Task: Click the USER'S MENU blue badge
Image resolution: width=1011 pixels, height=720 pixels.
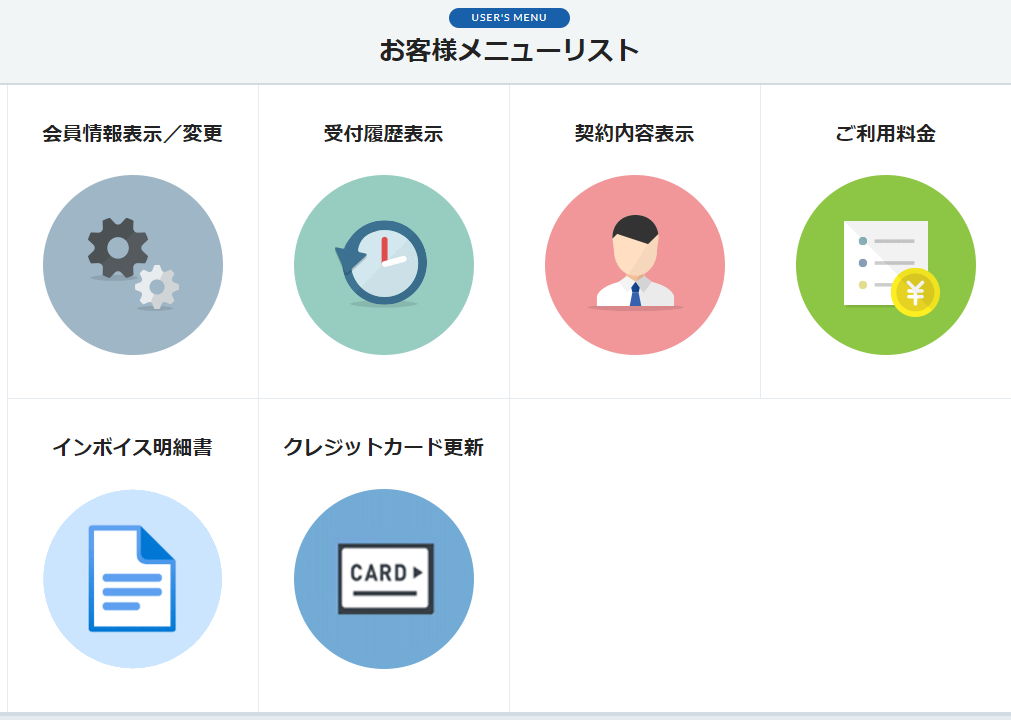Action: click(x=509, y=18)
